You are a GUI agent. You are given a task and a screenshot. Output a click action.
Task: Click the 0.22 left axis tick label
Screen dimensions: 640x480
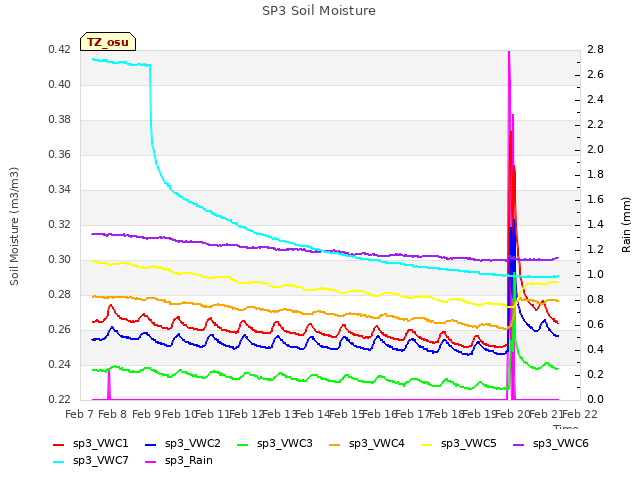point(59,400)
